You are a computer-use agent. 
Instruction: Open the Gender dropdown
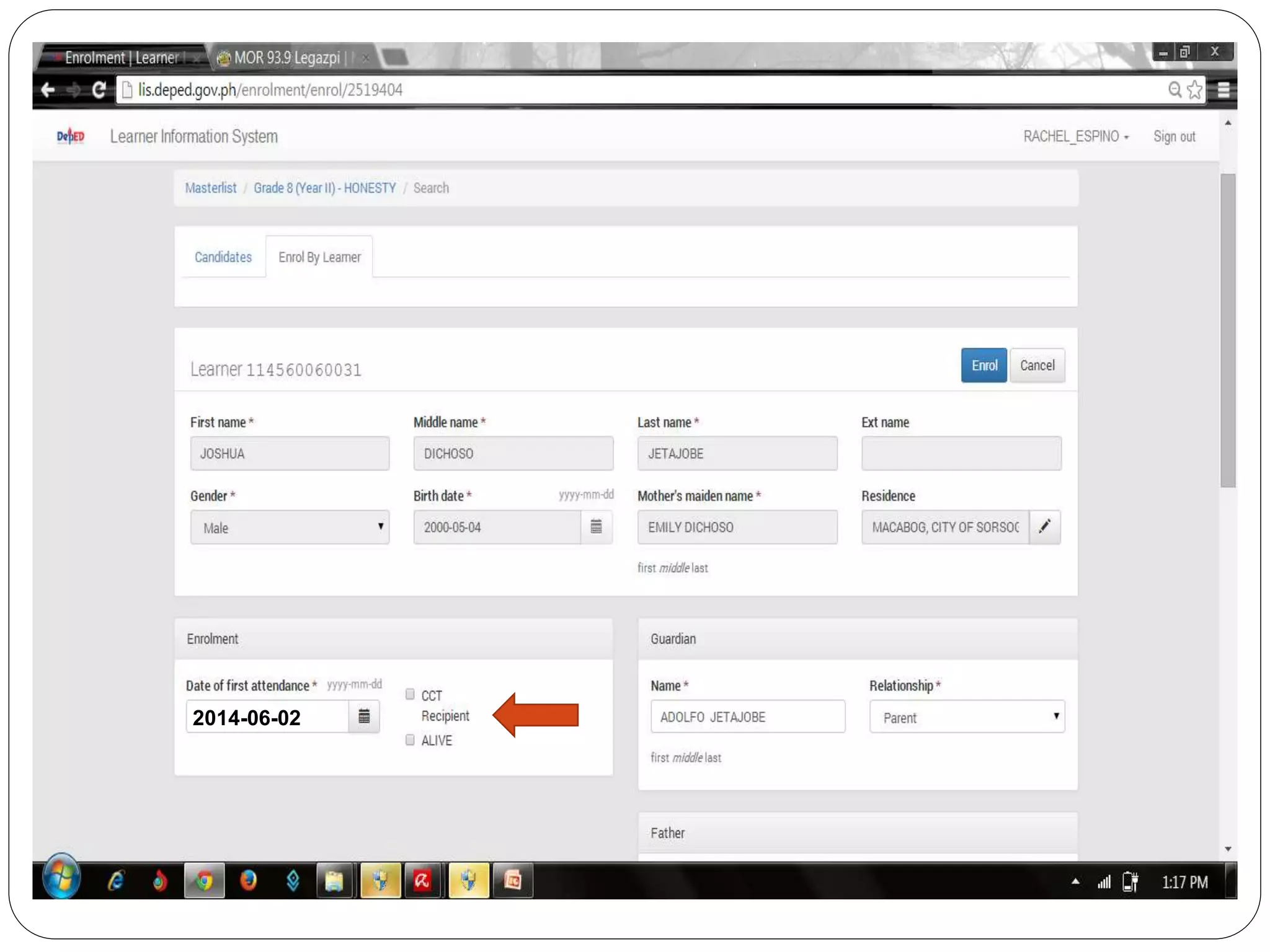[290, 527]
